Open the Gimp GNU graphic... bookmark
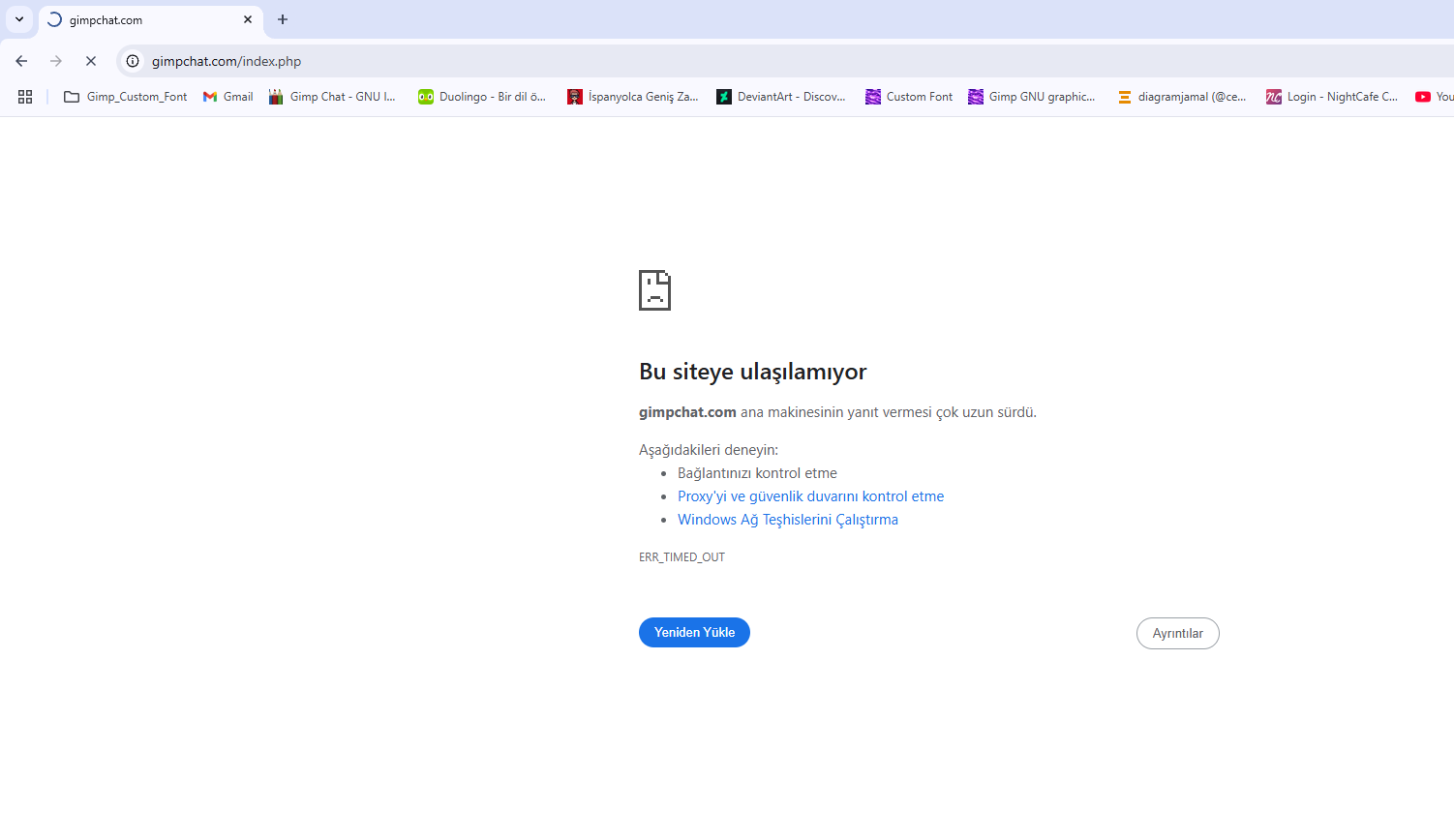Screen dimensions: 1454x840 click(1032, 97)
